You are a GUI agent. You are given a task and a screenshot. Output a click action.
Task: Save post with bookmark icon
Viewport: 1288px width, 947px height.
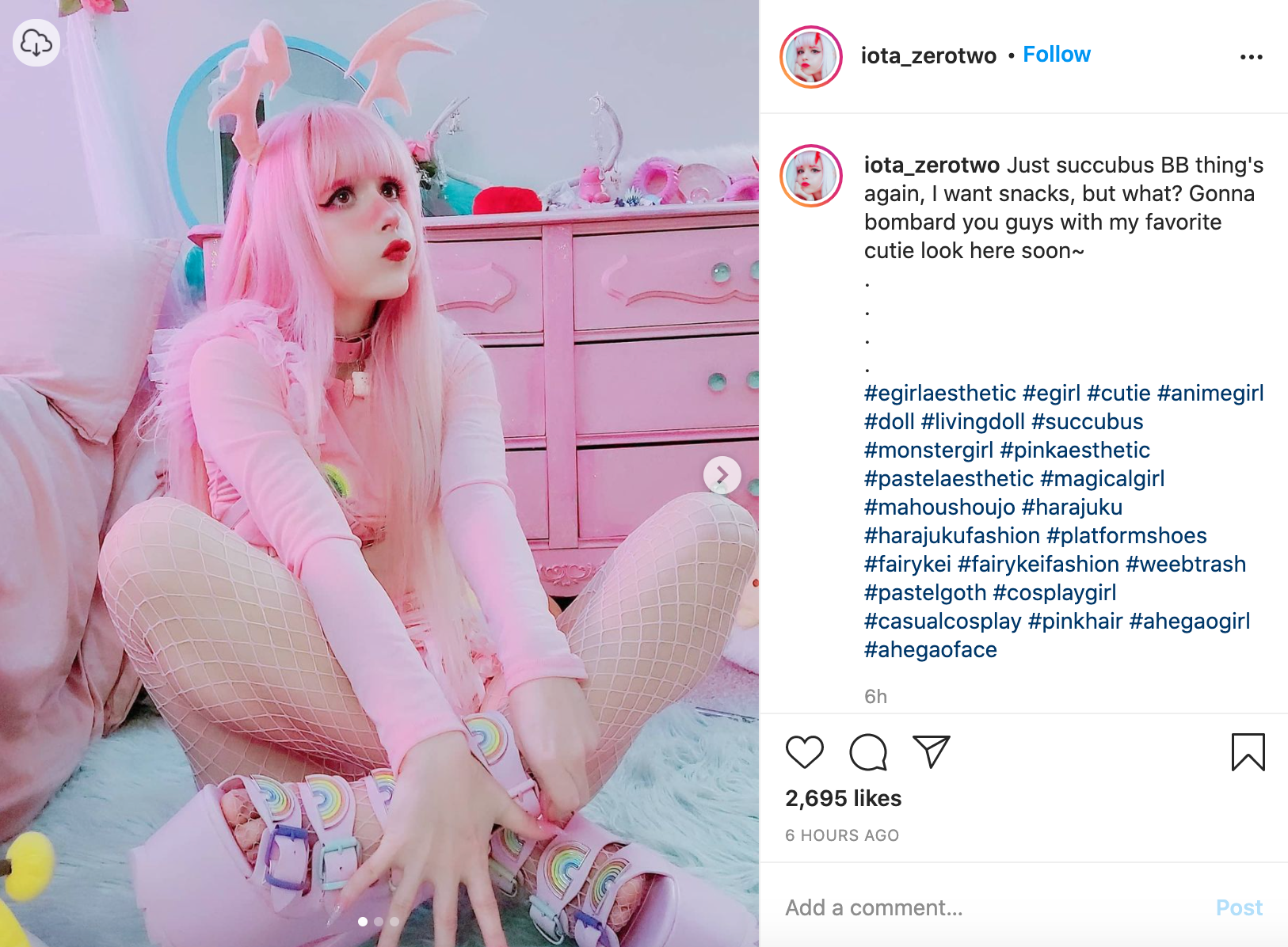[1248, 751]
